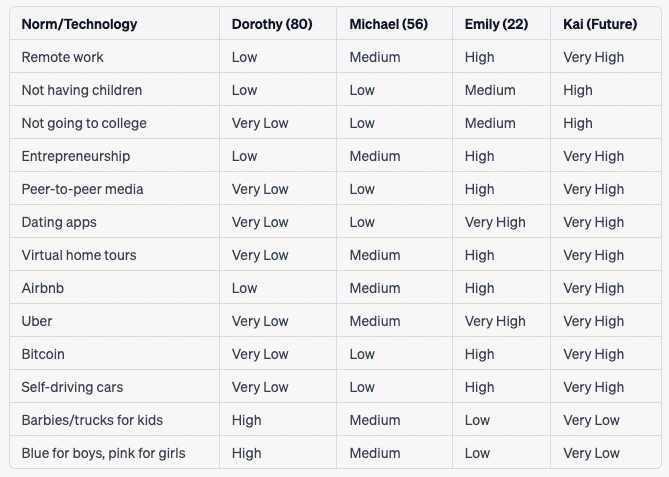Image resolution: width=669 pixels, height=477 pixels.
Task: Select the Self-driving cars label
Action: coord(72,387)
